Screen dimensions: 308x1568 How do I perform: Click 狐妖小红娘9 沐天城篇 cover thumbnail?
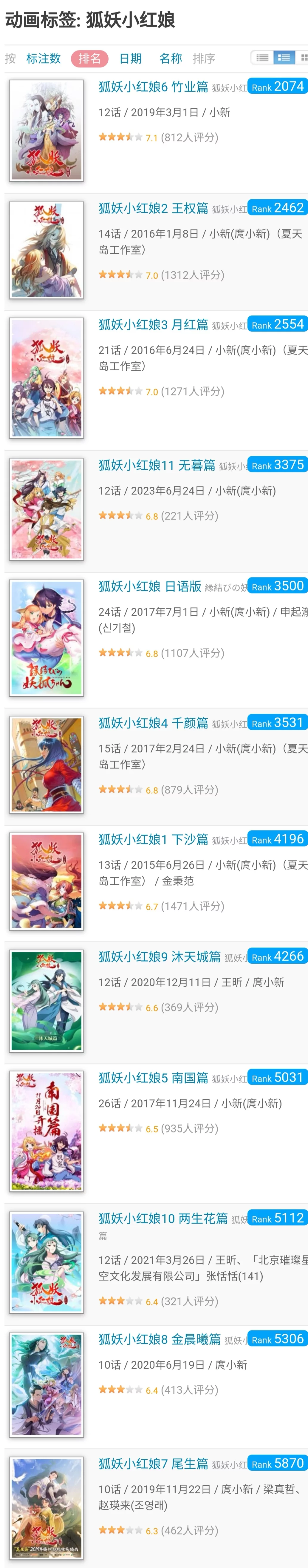46,1001
